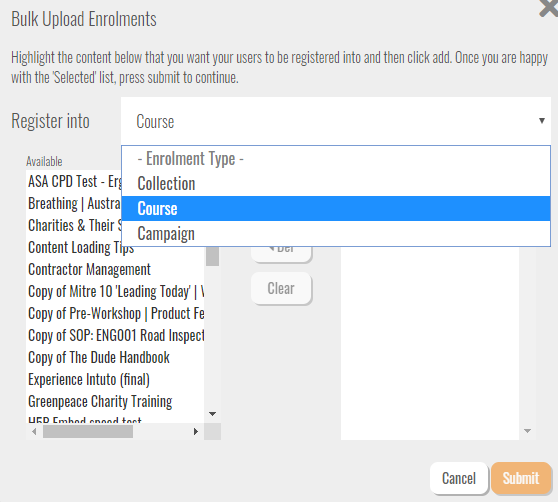Viewport: 558px width, 502px height.
Task: Click the horizontal scrollbar right arrow
Action: 196,432
